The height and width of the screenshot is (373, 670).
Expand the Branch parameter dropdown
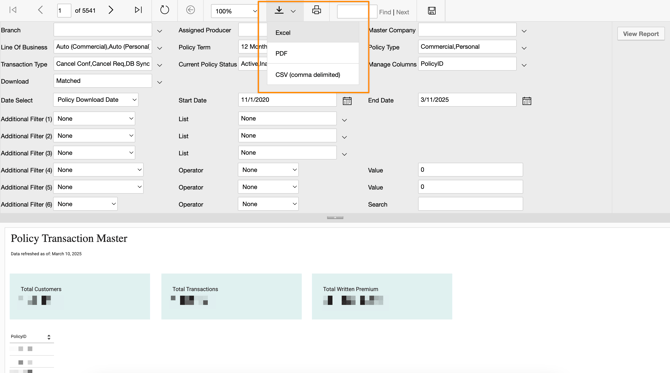[x=159, y=31]
